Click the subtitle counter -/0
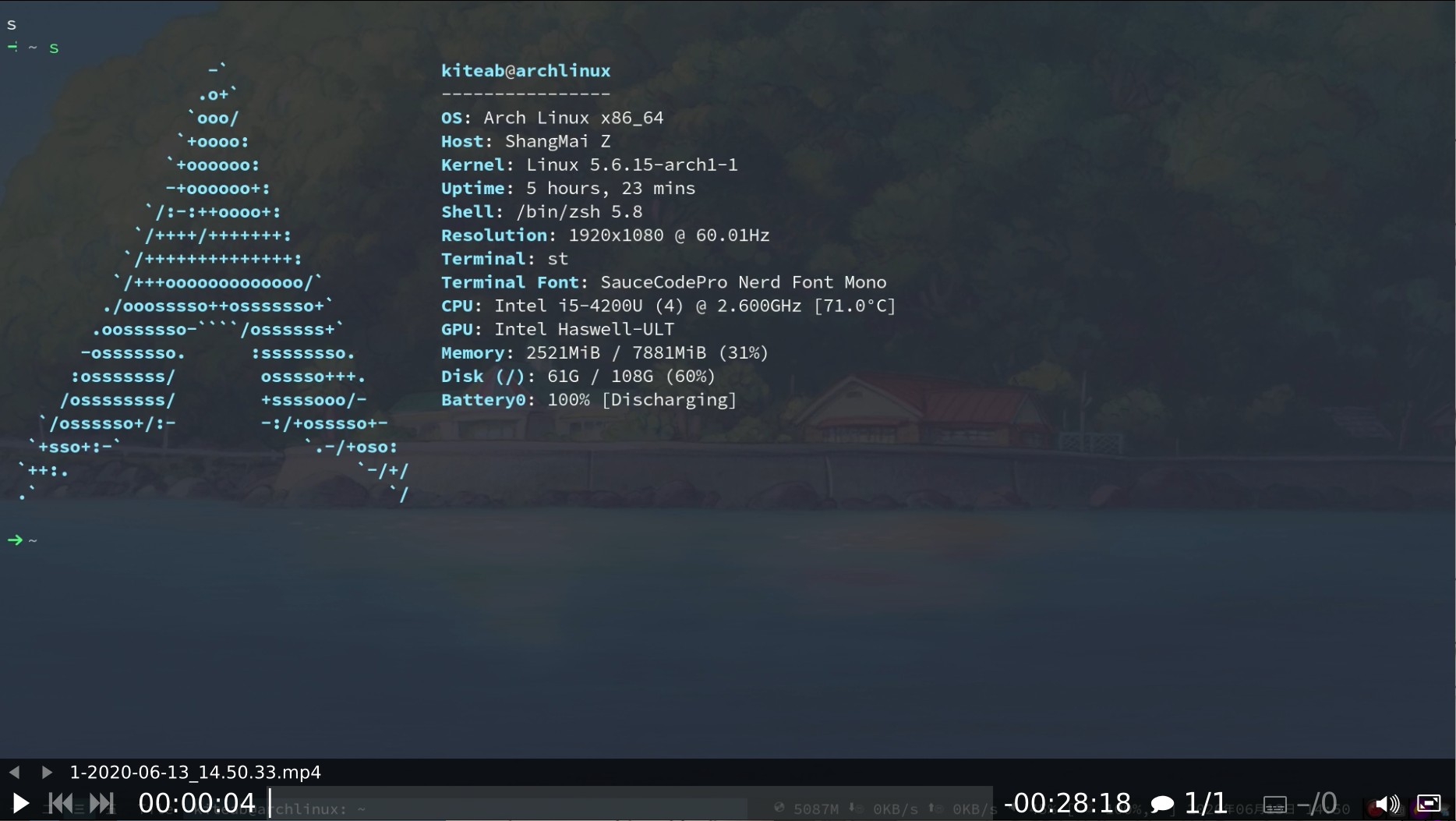 (x=1320, y=802)
